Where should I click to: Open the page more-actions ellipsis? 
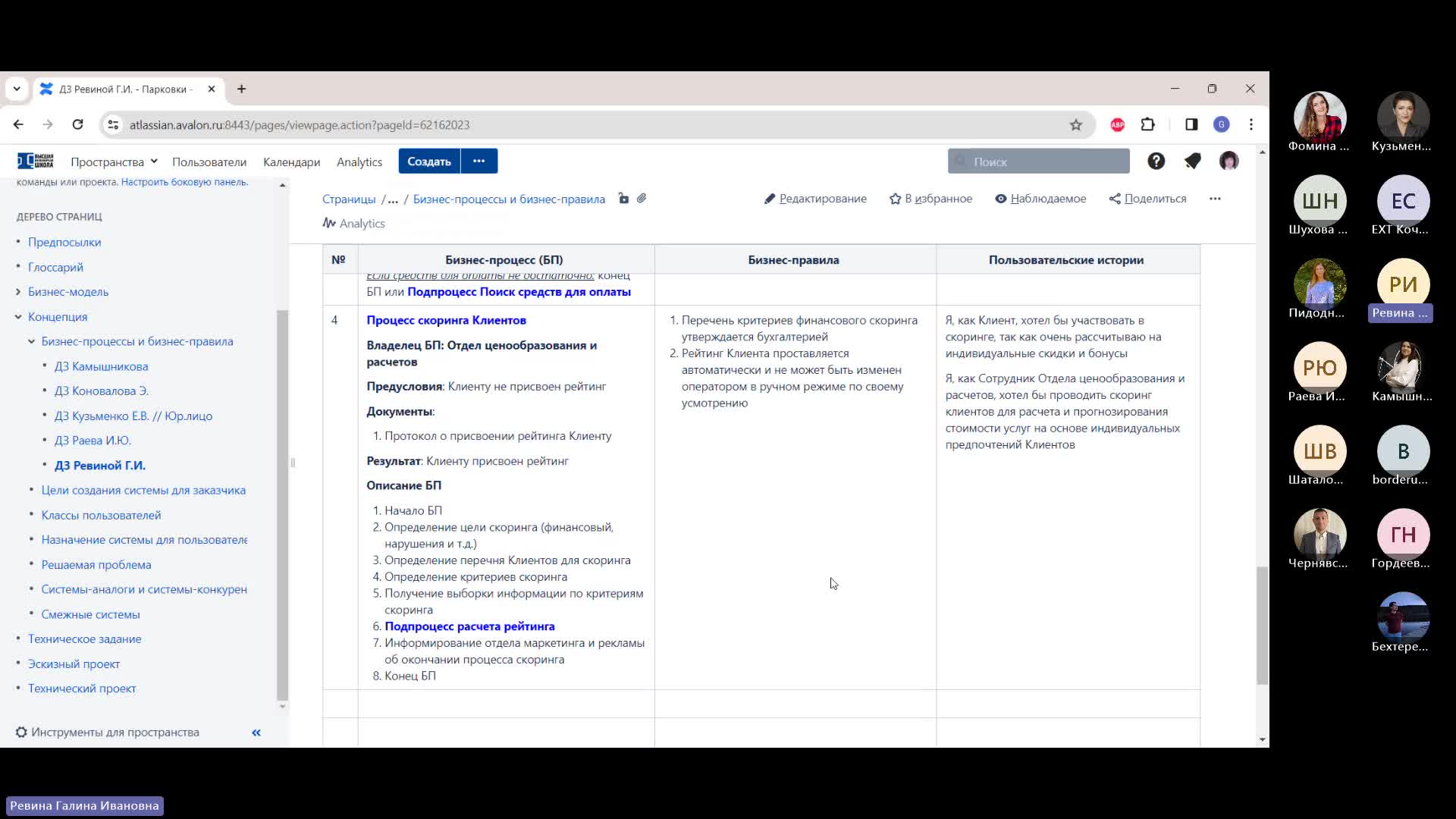tap(1215, 199)
